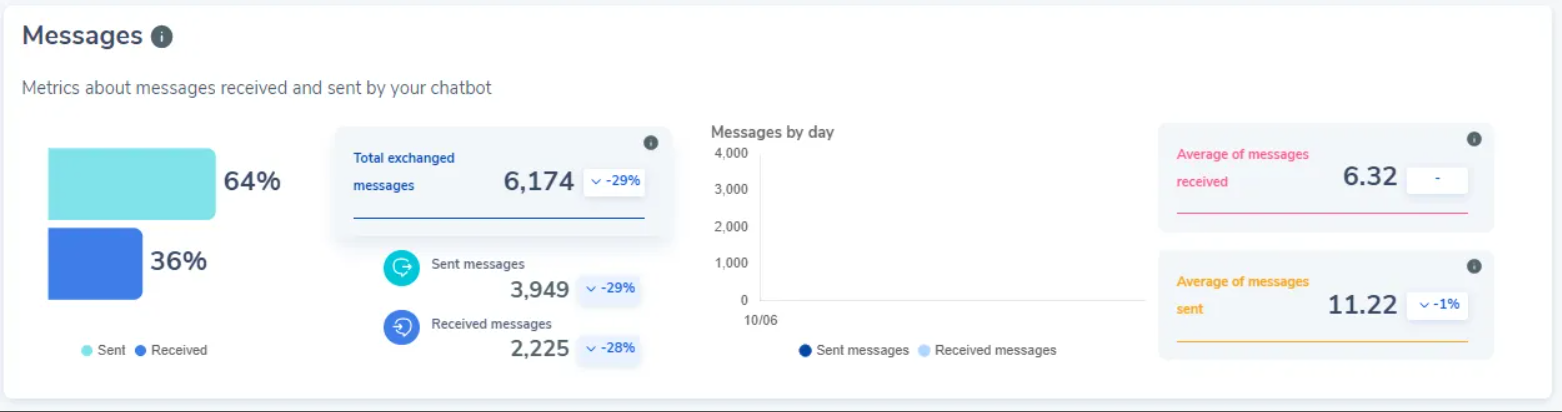Image resolution: width=1562 pixels, height=412 pixels.
Task: Click the blue 36% Received bar
Action: point(95,263)
